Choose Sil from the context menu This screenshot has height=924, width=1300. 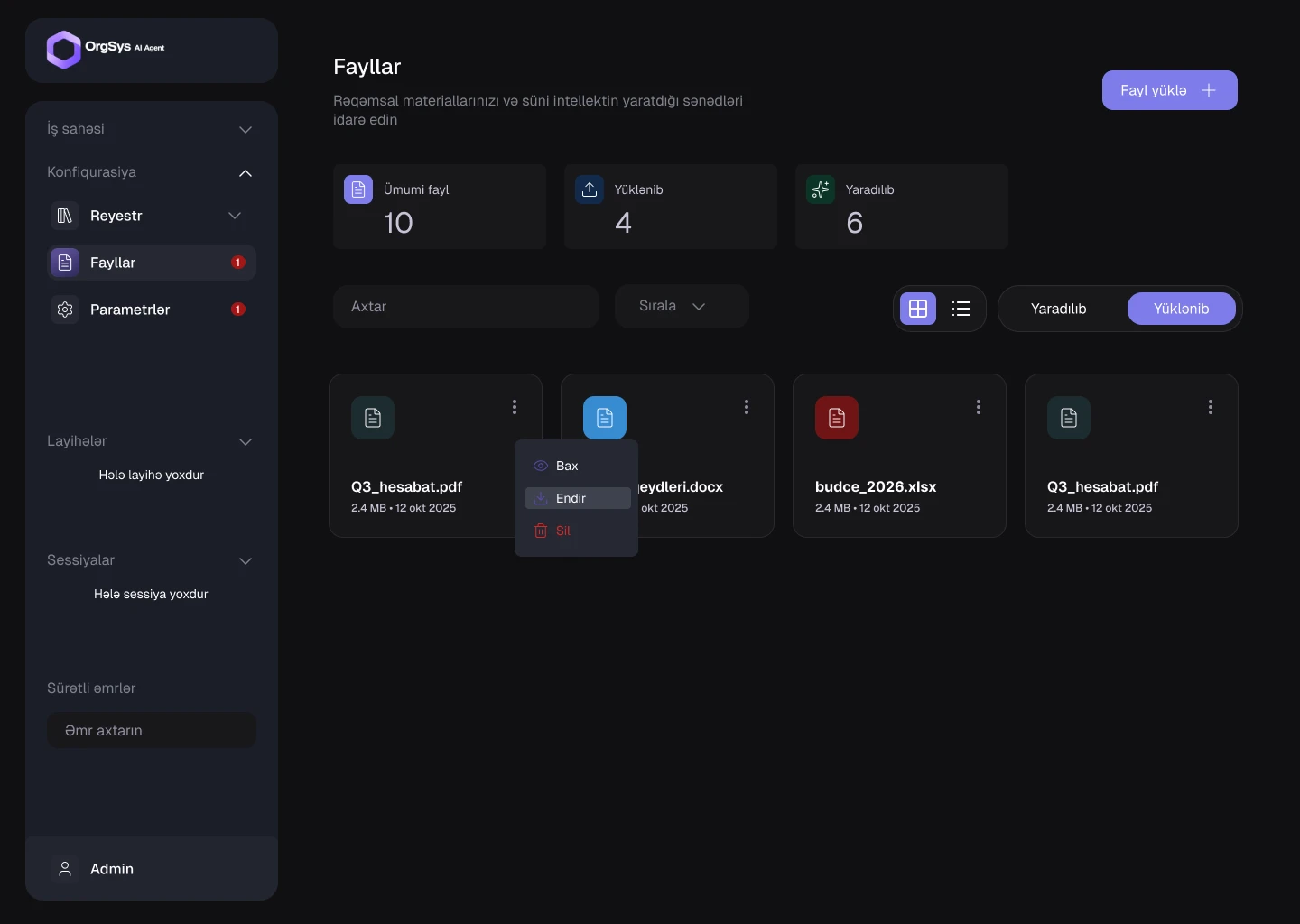pyautogui.click(x=578, y=531)
